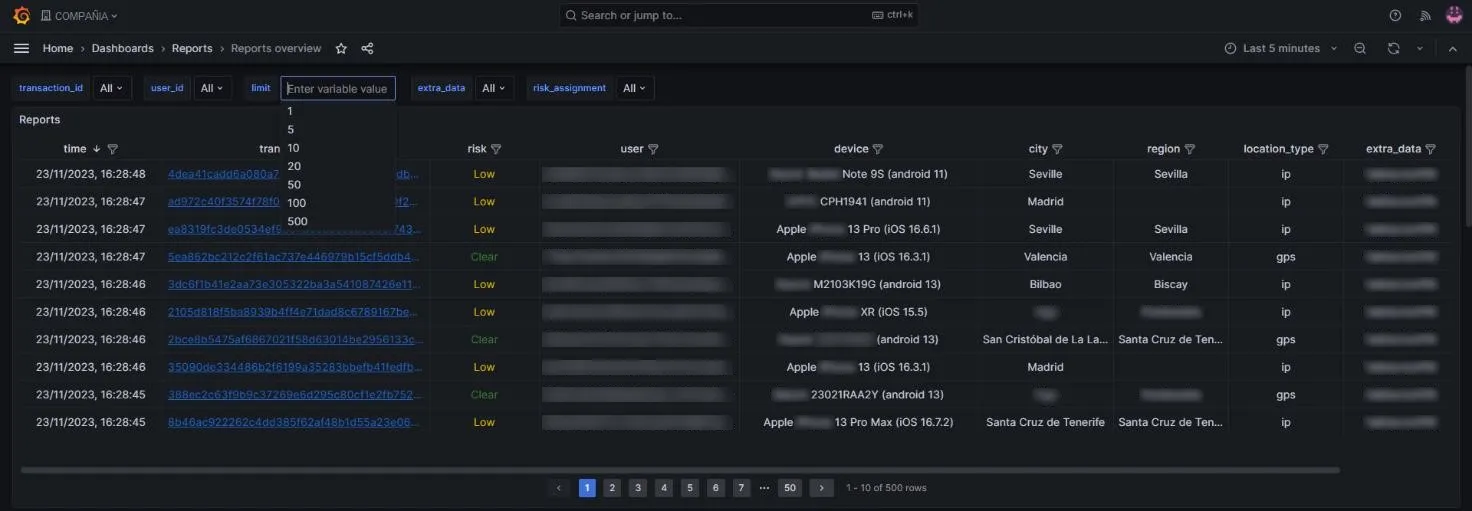Zoom out the time range
Viewport: 1472px width, 511px height.
pos(1360,48)
